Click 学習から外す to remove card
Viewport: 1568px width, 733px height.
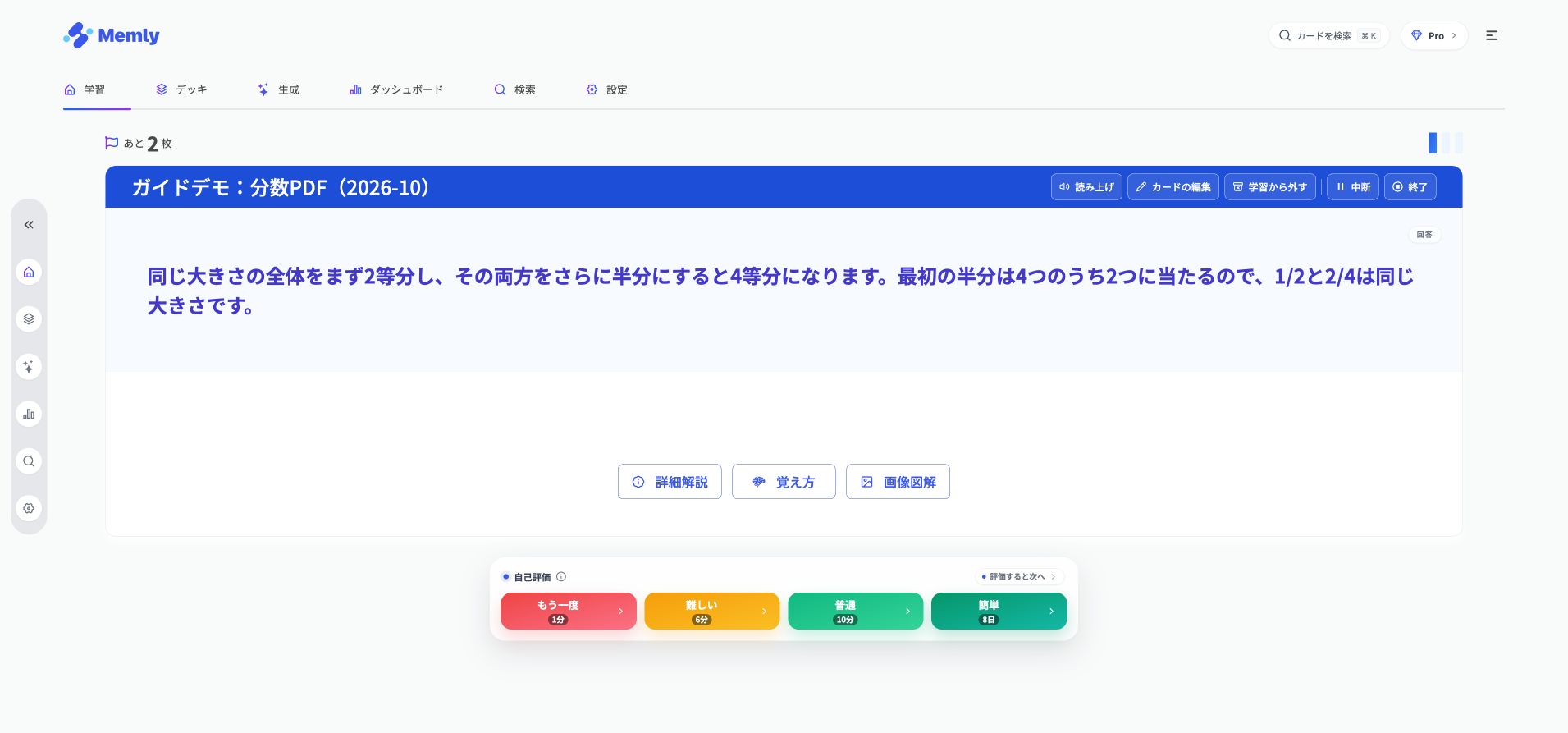tap(1270, 187)
